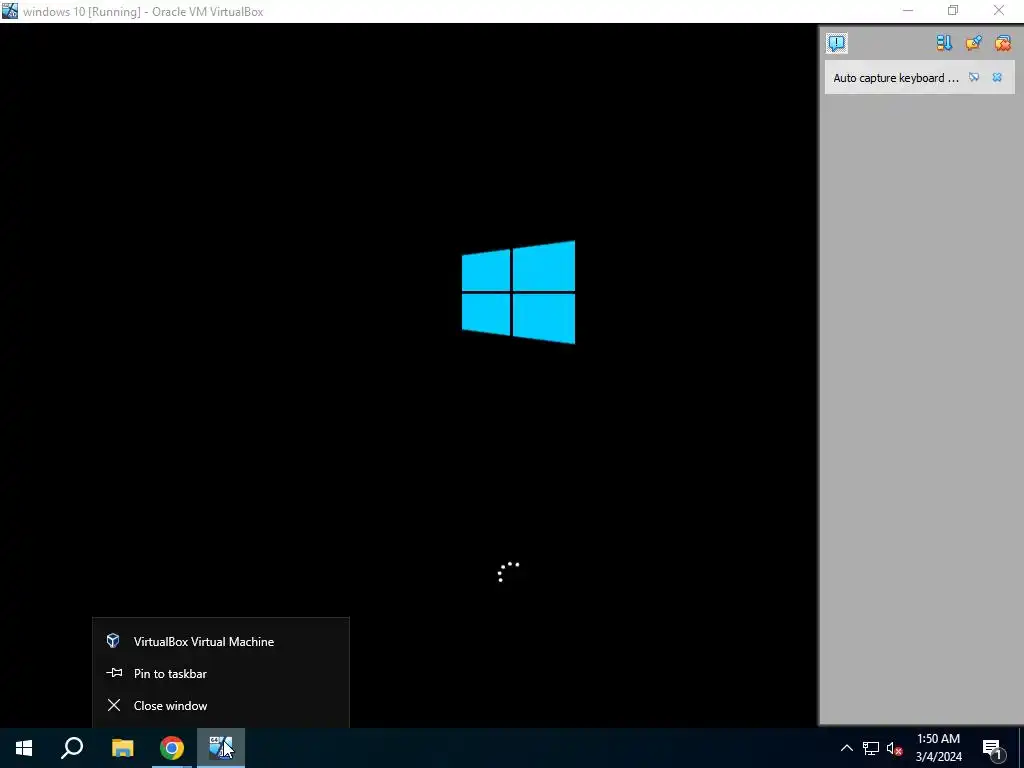Screen dimensions: 1024x768
Task: Click the pin-style icon on the keyboard notification
Action: 974,77
